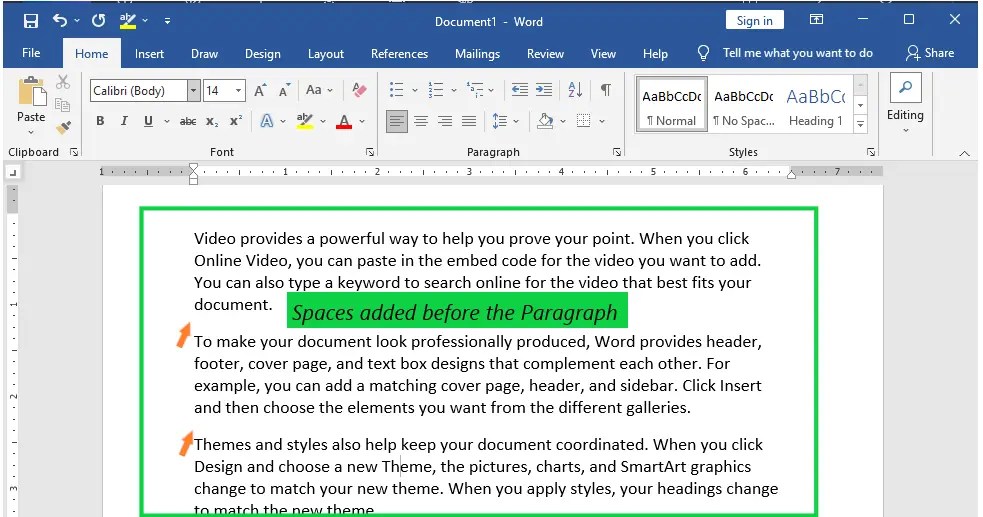Open the Font dialog launcher
Viewport: 983px width, 517px height.
(370, 152)
